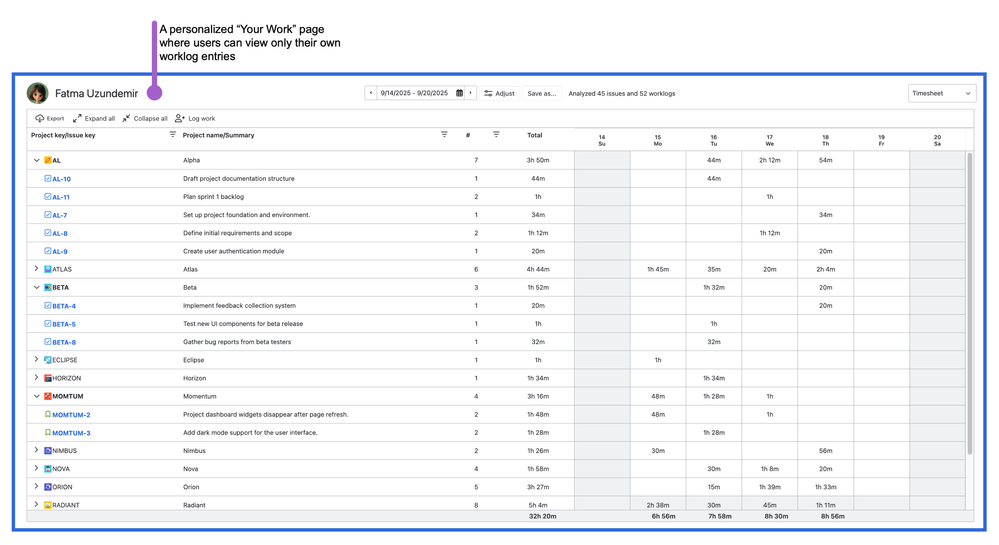Open issue BETA-8 link
This screenshot has height=545, width=999.
(64, 342)
